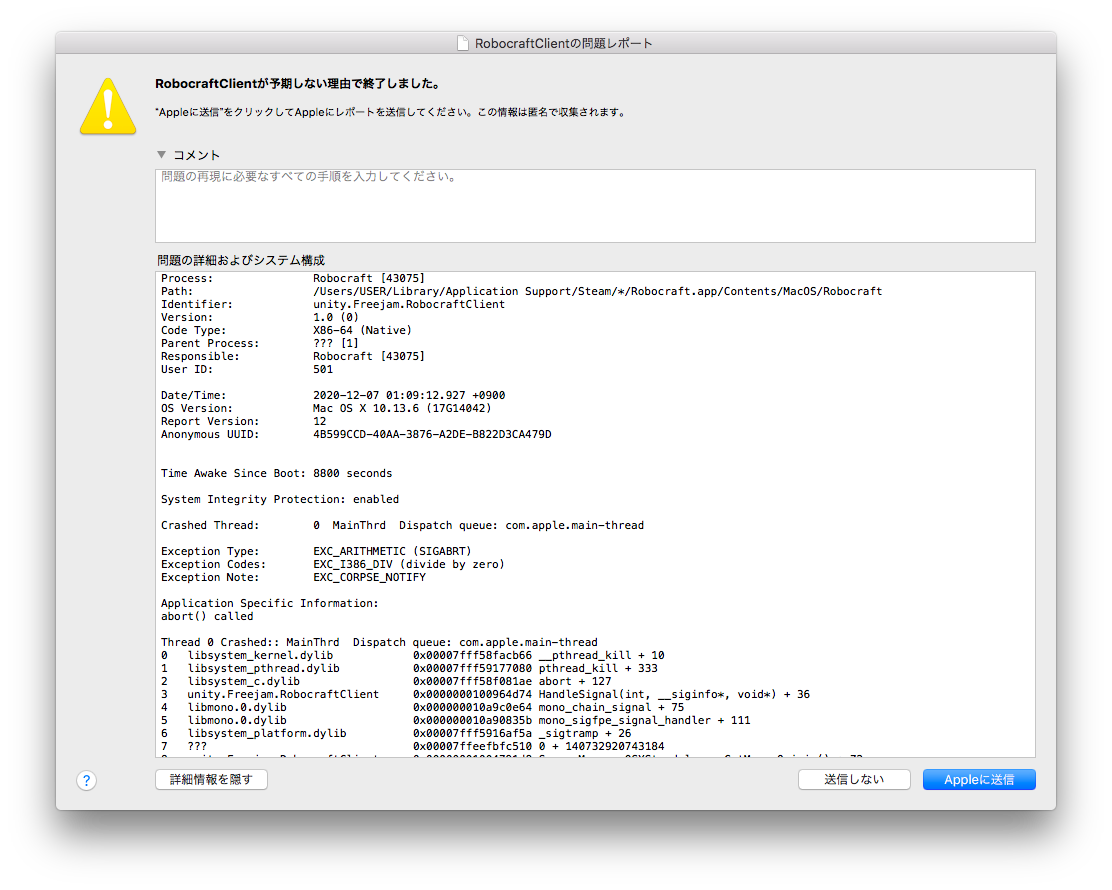Click Application Specific Information: line
This screenshot has height=890, width=1112.
pos(269,603)
